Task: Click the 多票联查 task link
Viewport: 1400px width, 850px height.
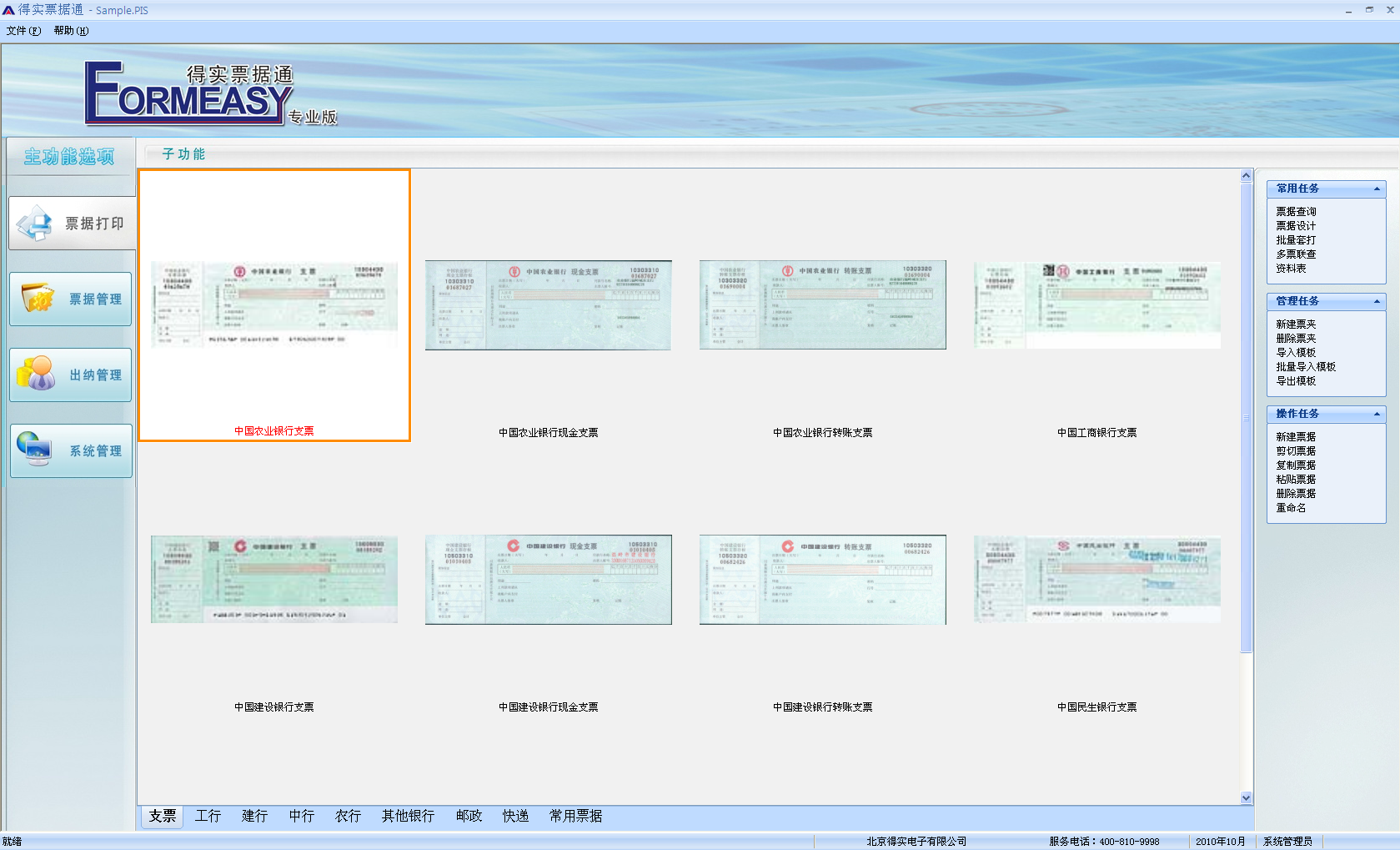Action: point(1296,254)
